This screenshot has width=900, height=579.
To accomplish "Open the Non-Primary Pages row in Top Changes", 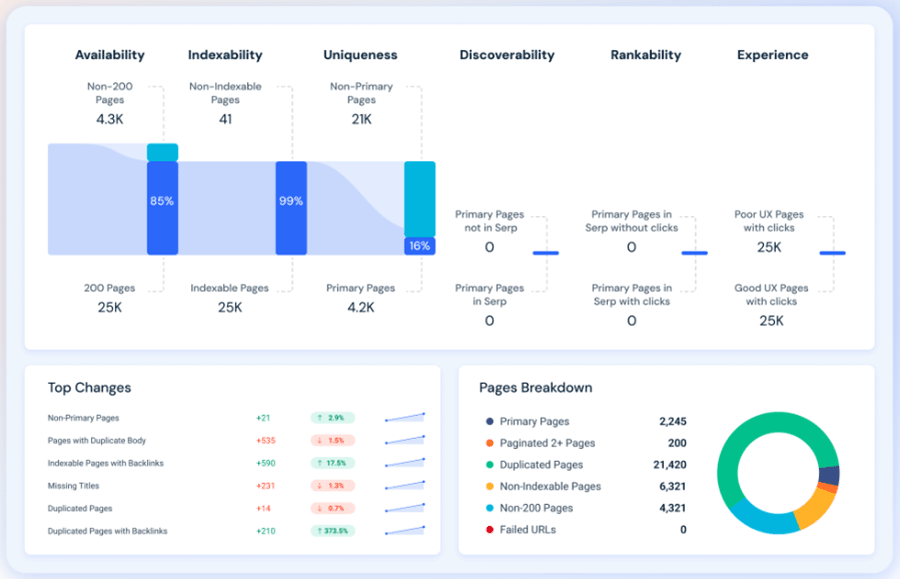I will click(x=236, y=418).
